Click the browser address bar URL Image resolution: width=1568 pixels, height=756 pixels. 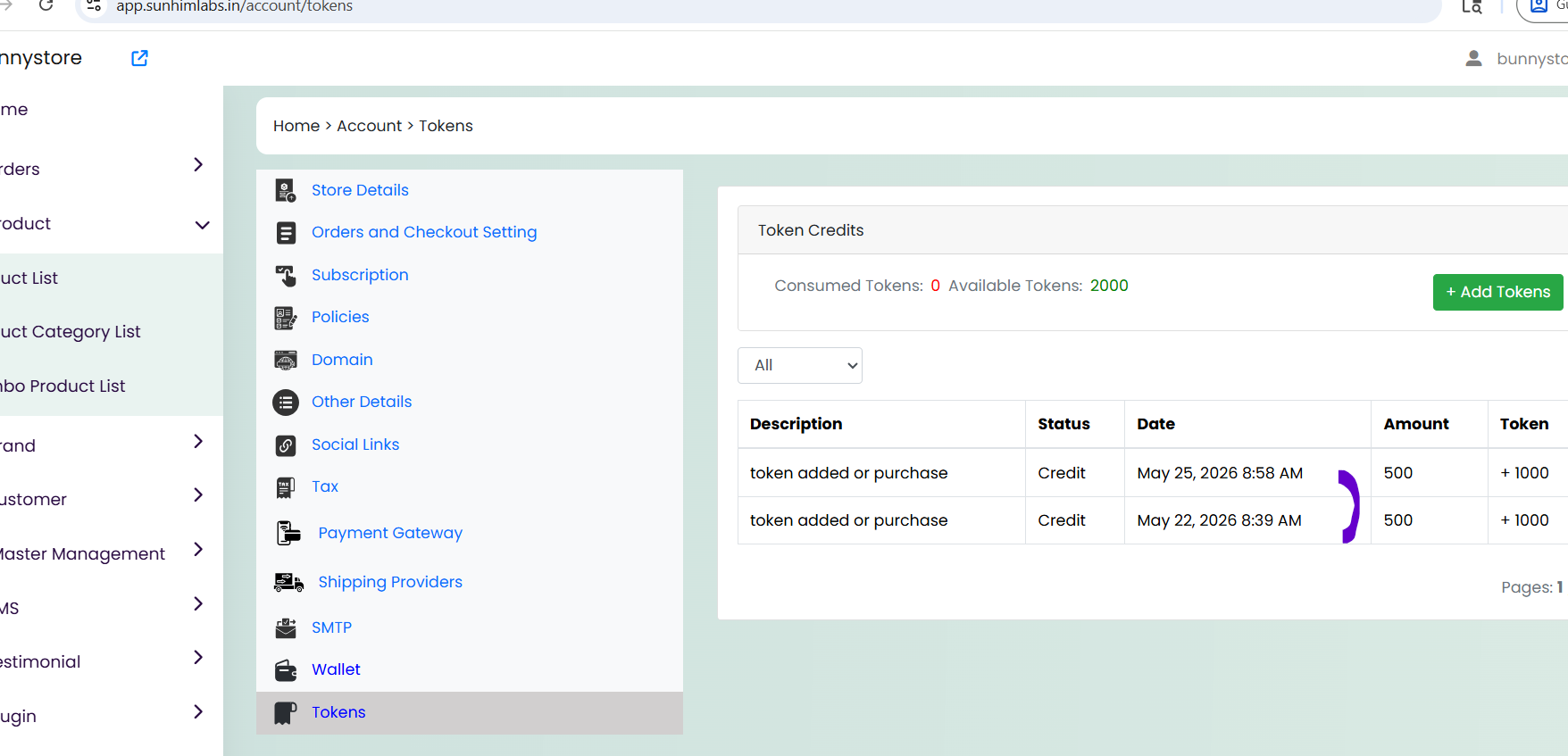234,6
